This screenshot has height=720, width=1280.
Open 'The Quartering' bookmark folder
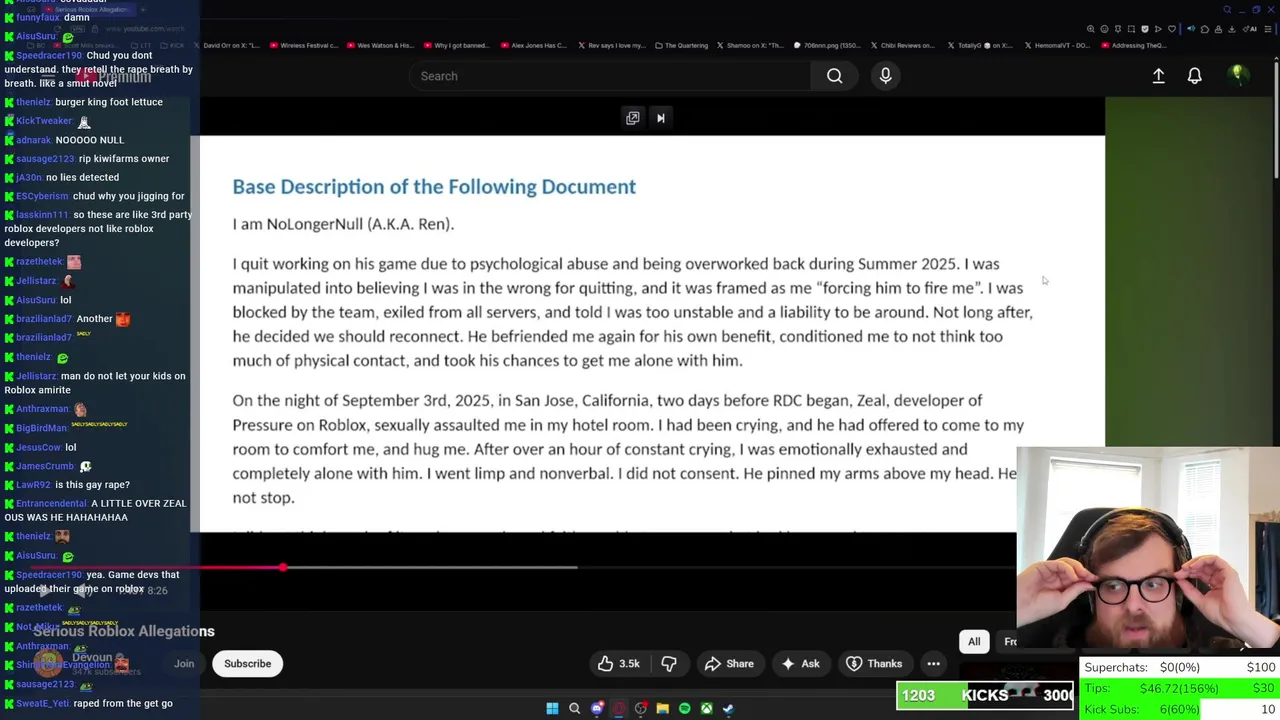click(681, 45)
